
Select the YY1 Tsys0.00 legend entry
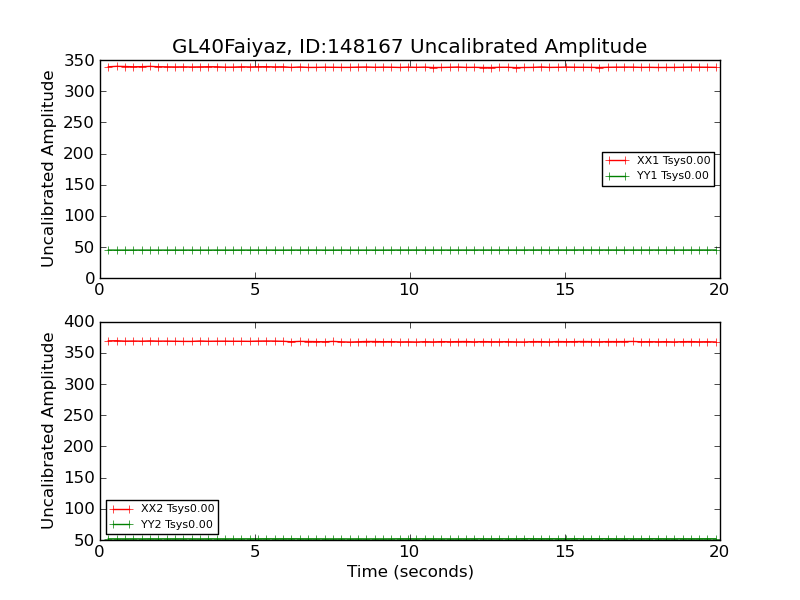coord(657,176)
